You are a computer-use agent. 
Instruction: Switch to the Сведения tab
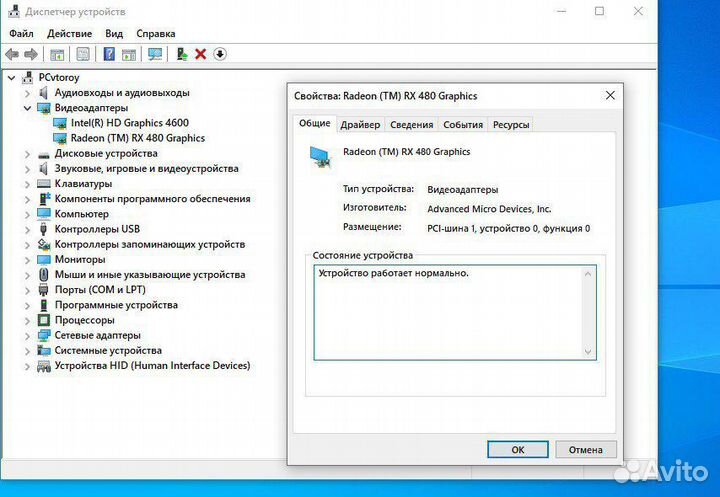pos(412,124)
